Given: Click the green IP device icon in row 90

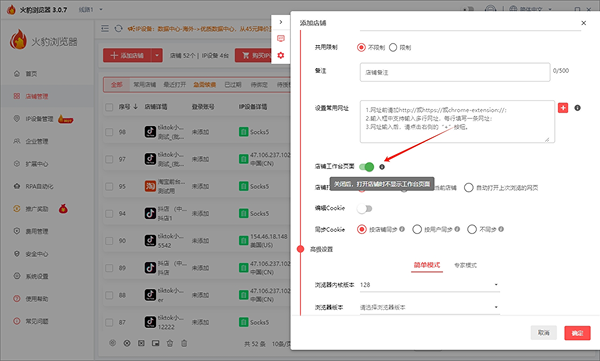Looking at the screenshot, I should [x=243, y=240].
